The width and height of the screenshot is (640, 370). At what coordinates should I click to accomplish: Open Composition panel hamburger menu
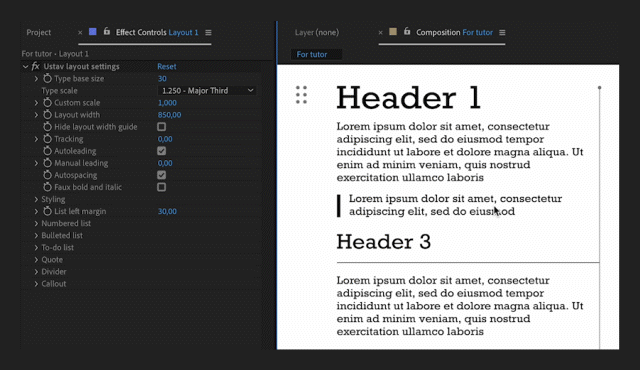502,33
